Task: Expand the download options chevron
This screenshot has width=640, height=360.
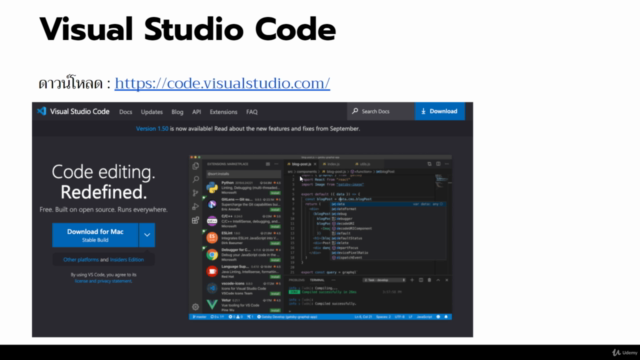Action: click(147, 235)
